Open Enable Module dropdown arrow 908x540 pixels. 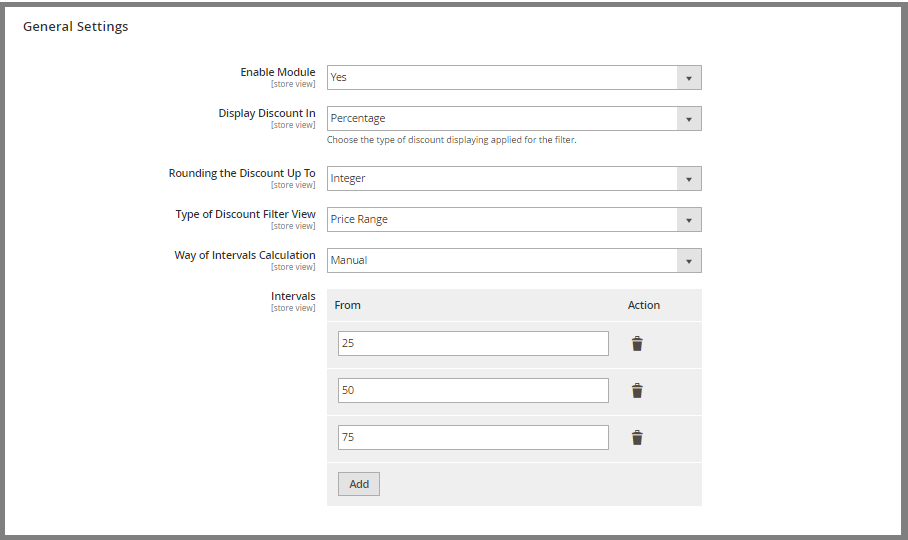point(689,78)
